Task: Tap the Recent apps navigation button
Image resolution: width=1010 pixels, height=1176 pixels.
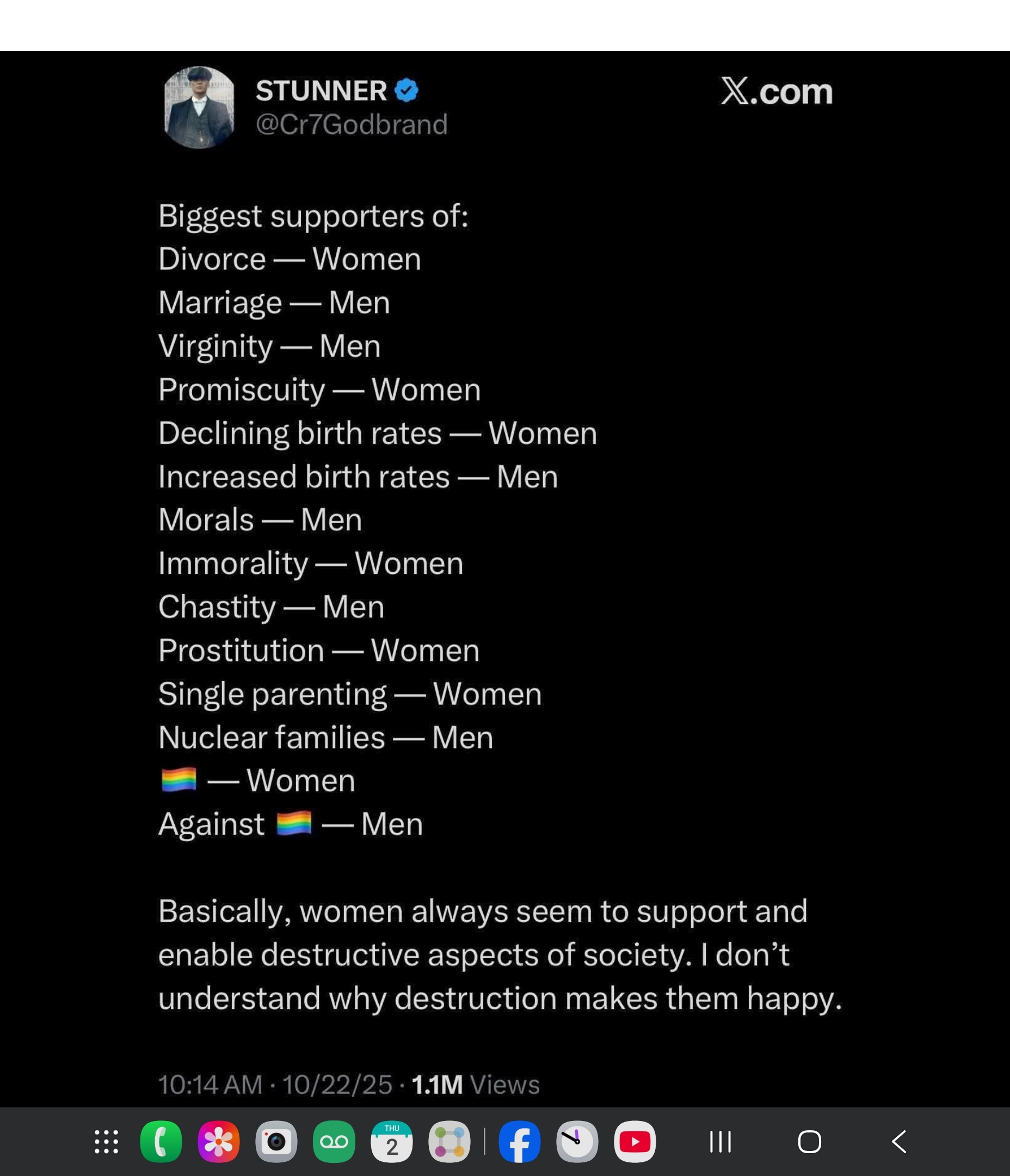Action: 720,1141
